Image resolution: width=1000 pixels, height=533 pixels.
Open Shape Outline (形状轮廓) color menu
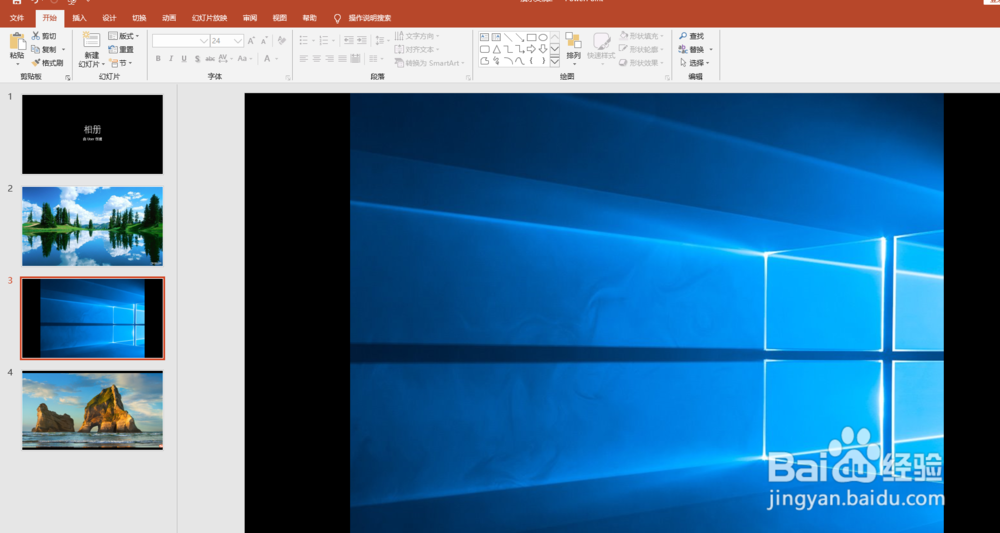click(642, 49)
